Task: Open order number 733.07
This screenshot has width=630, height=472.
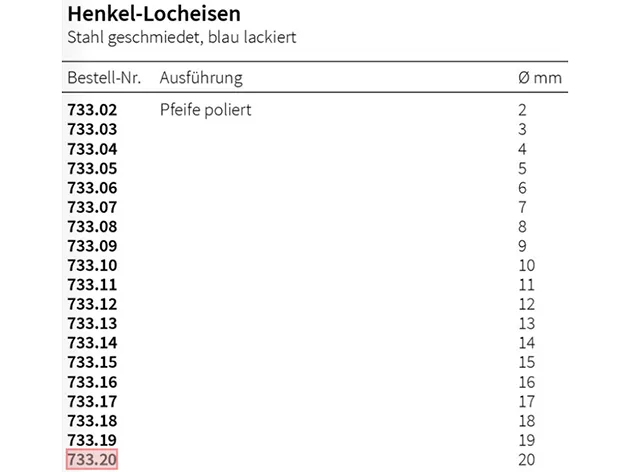Action: tap(92, 207)
